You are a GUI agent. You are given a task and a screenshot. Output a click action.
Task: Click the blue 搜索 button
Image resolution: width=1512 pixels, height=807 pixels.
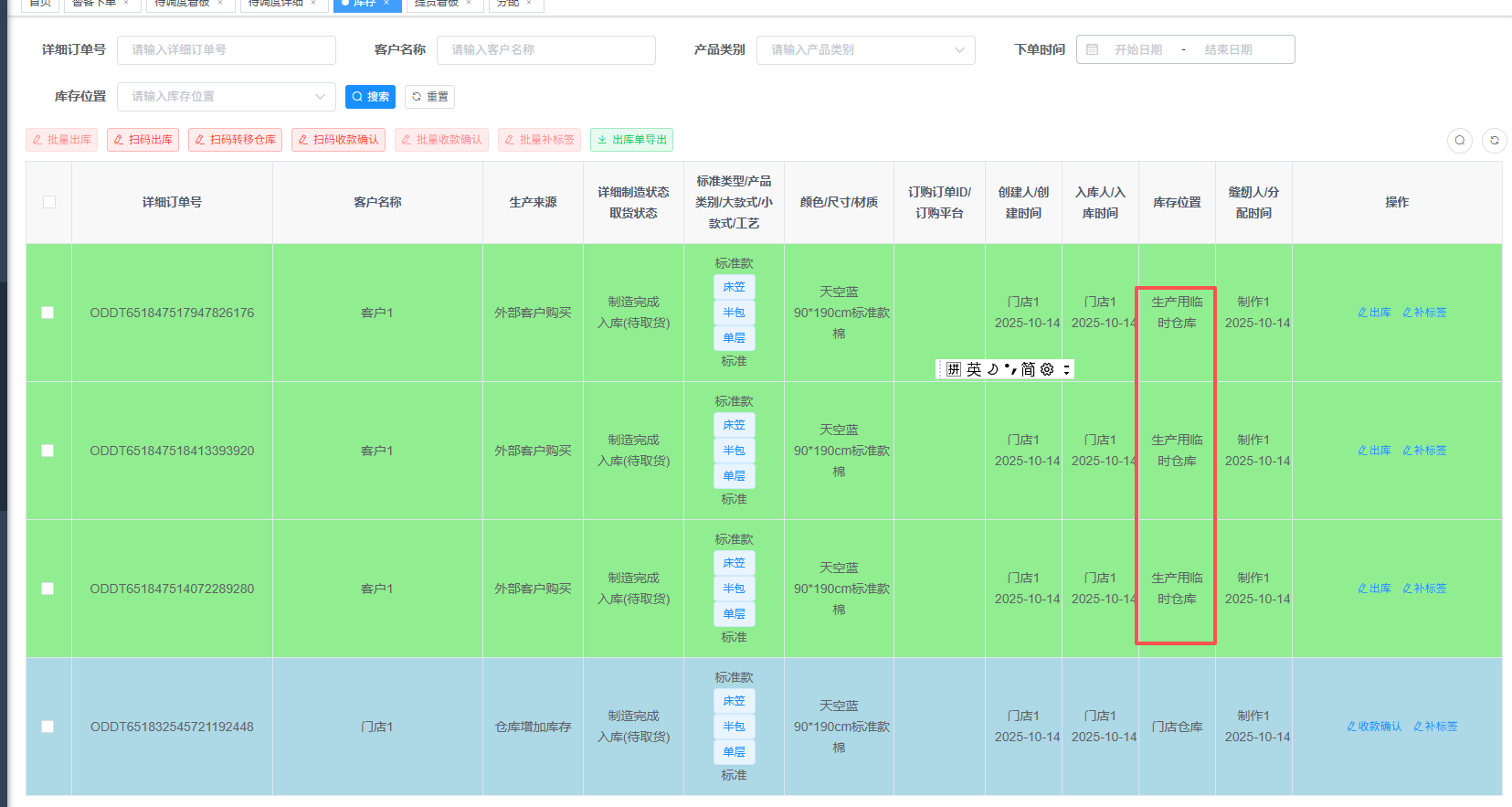(x=370, y=96)
